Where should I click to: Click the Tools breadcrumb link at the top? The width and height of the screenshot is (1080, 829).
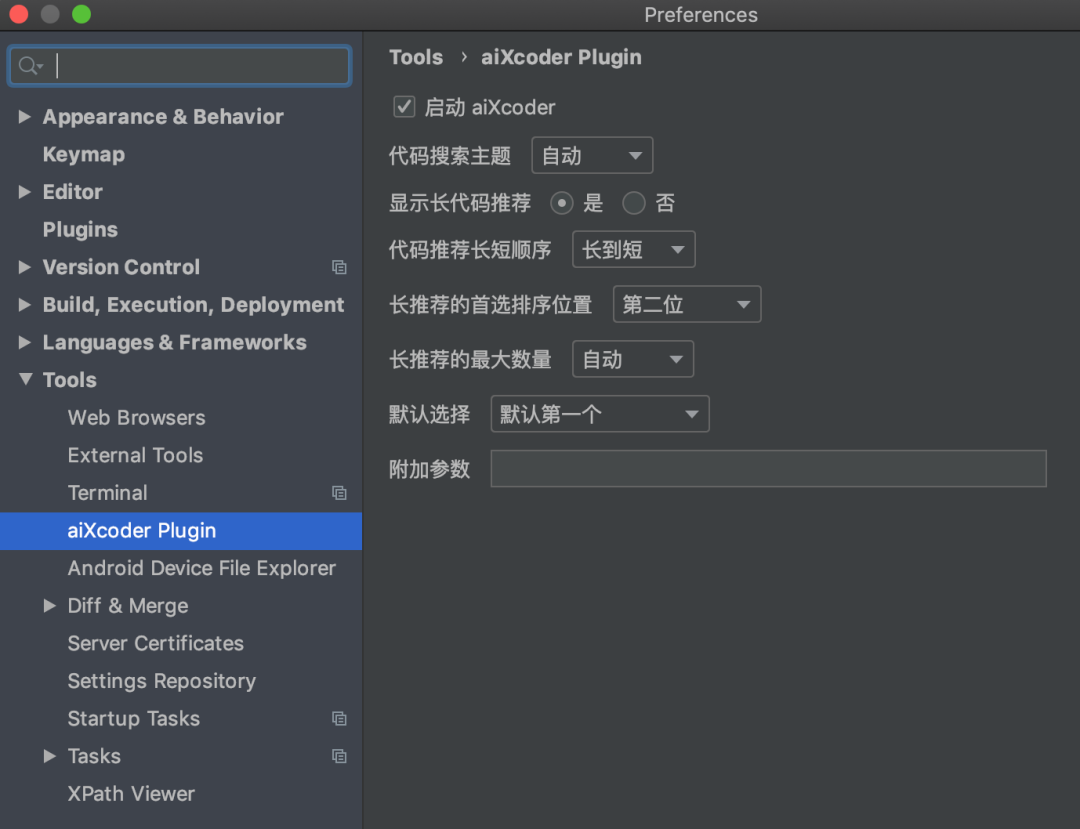[416, 57]
